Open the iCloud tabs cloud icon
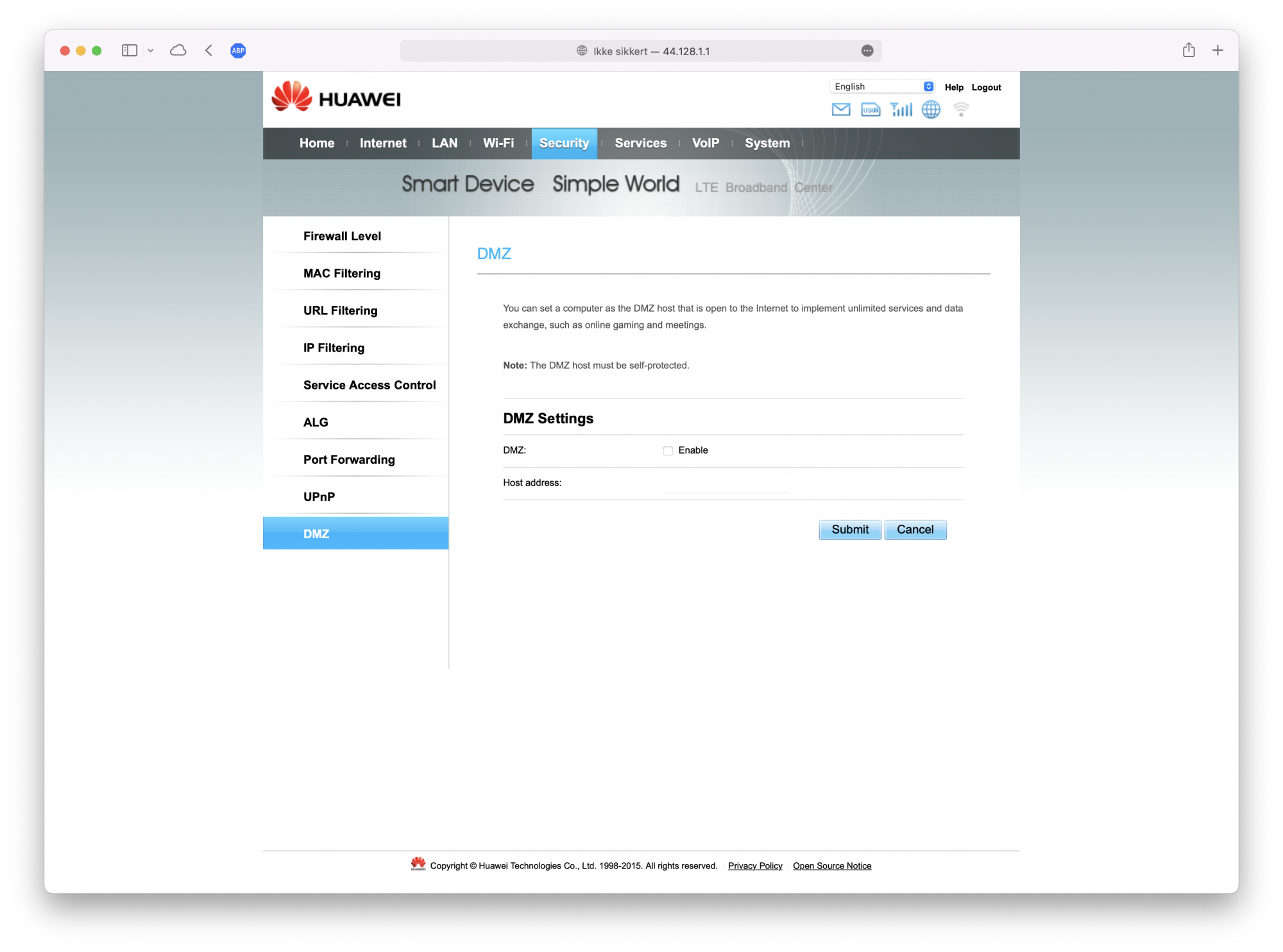This screenshot has width=1283, height=952. point(178,51)
